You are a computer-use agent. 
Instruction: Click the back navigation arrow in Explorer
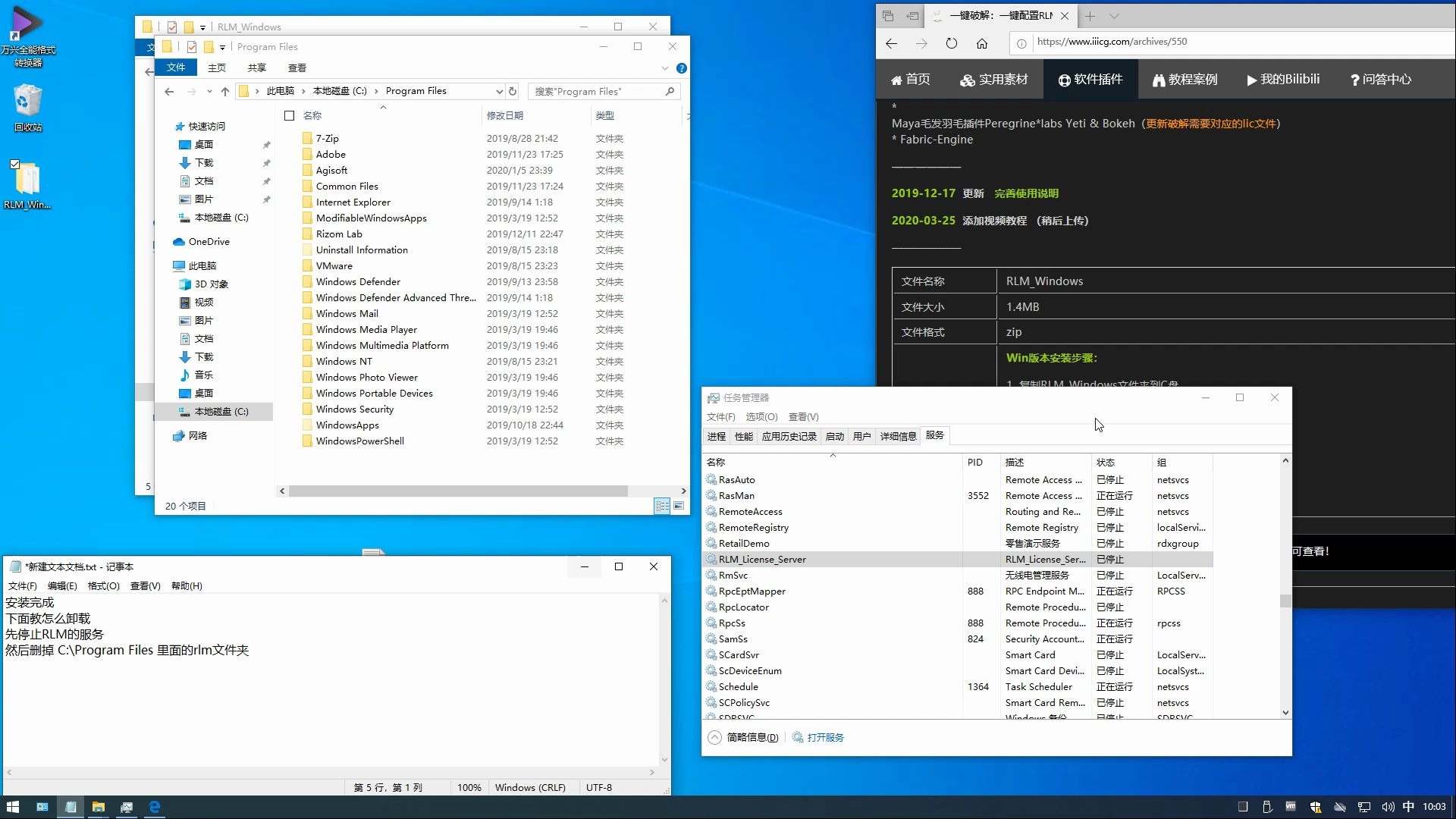click(170, 91)
